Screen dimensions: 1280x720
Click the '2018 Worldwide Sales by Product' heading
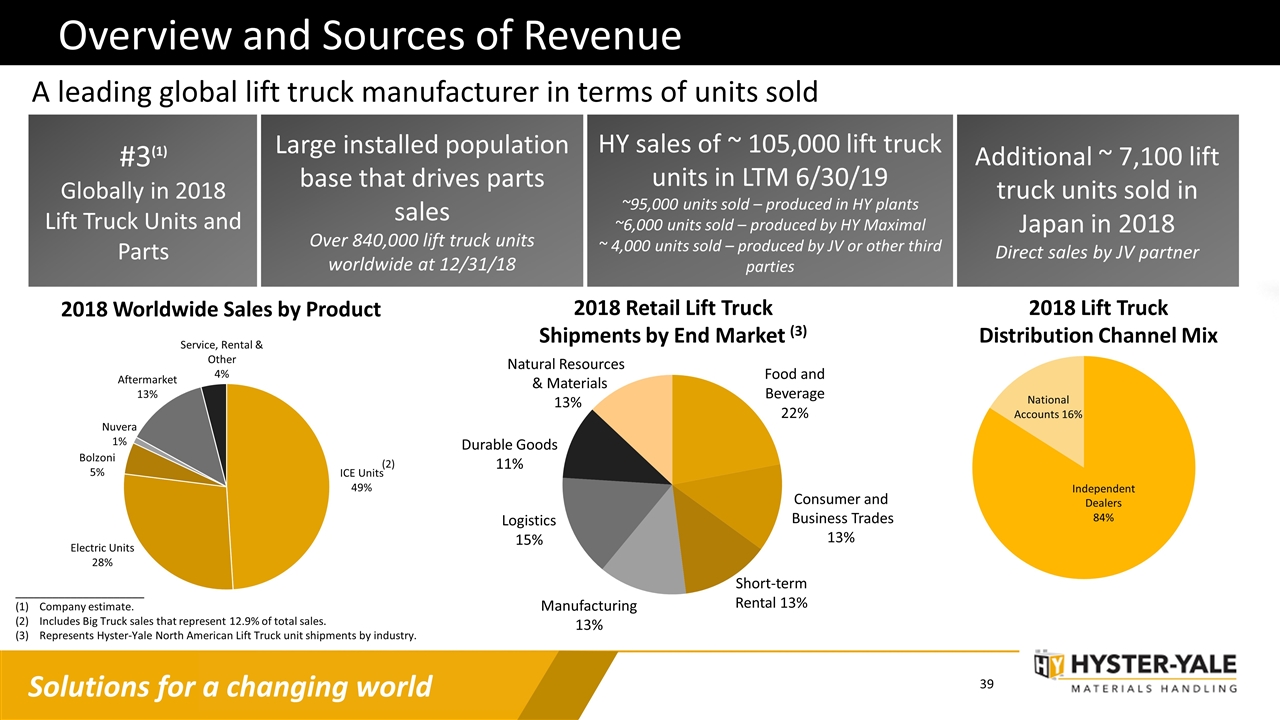click(x=219, y=309)
